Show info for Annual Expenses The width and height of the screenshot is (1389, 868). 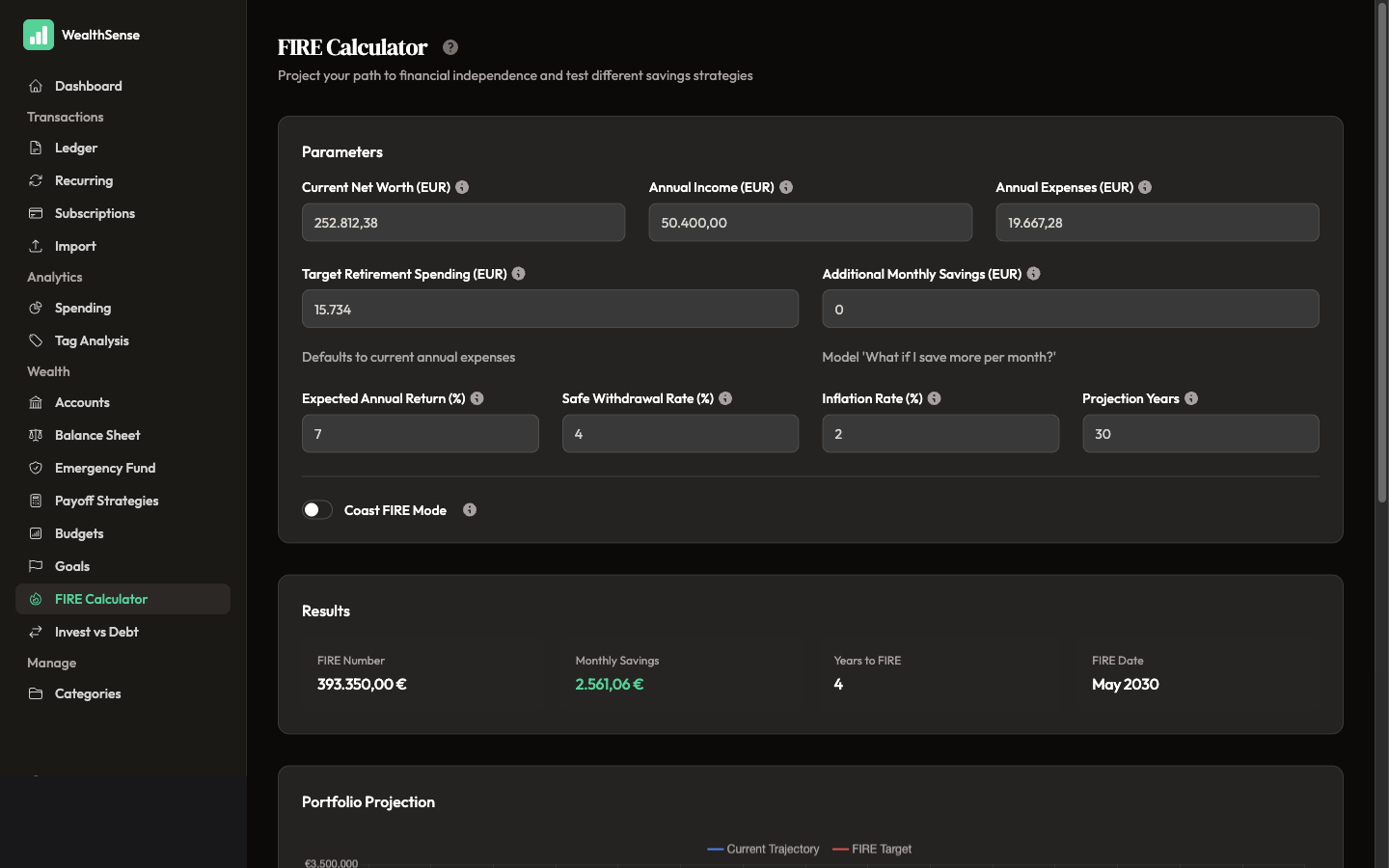(x=1145, y=187)
